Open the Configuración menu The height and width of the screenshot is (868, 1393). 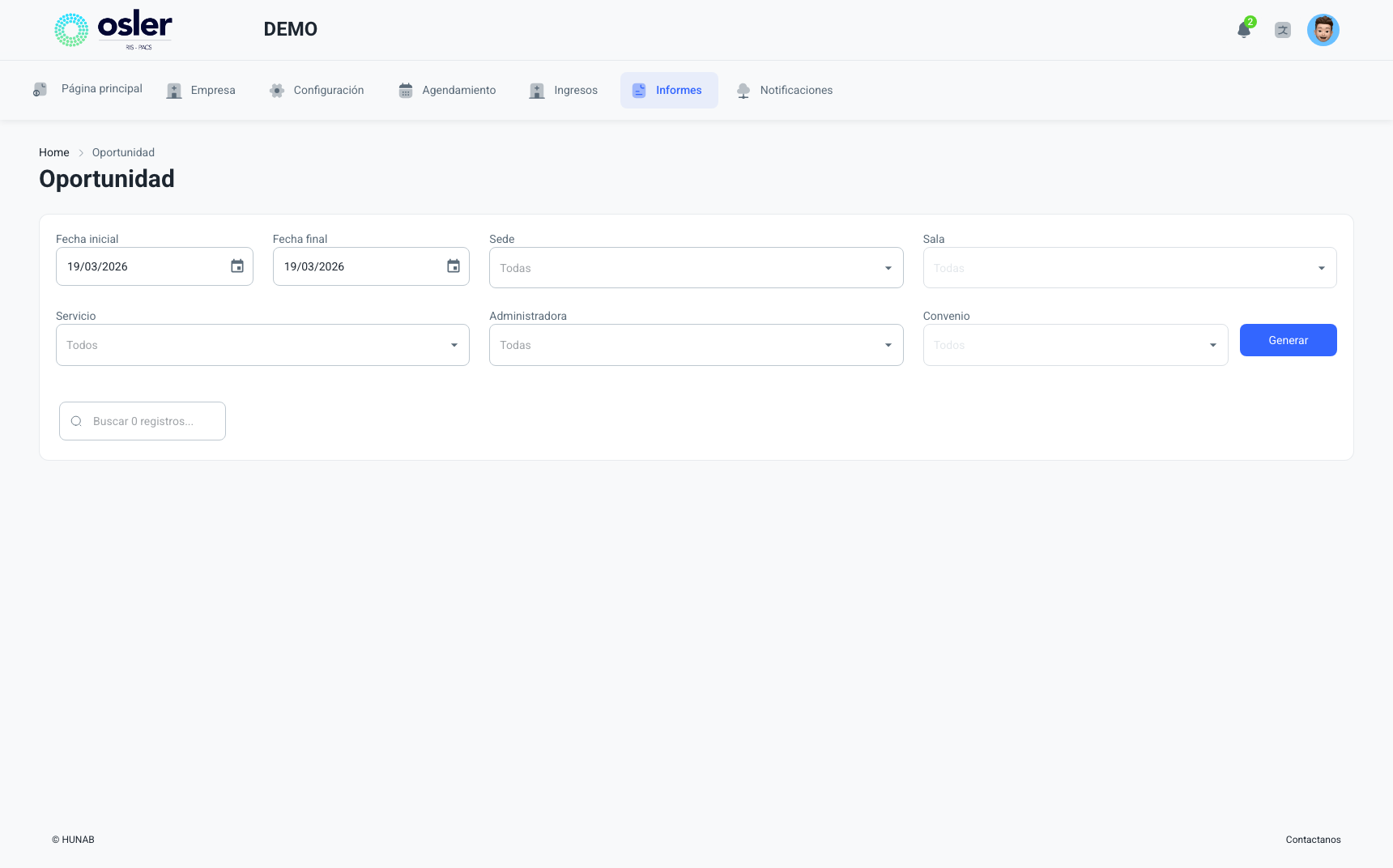[x=317, y=91]
